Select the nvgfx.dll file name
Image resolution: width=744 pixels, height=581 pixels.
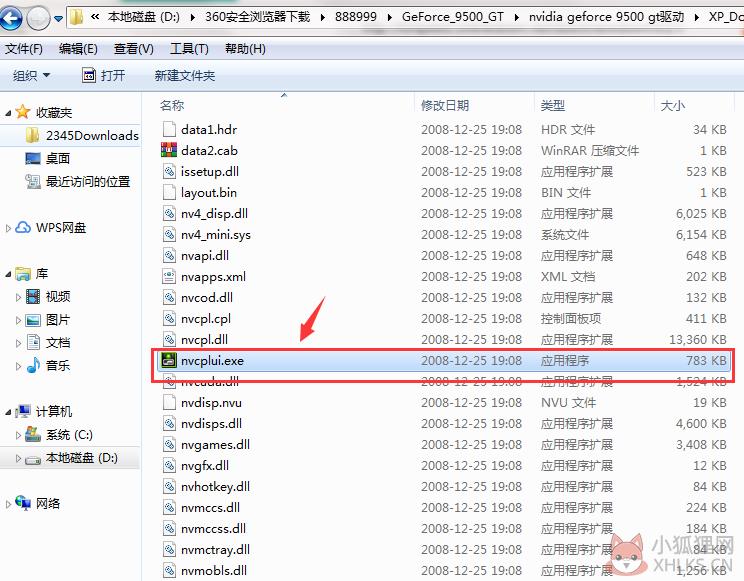click(x=205, y=466)
